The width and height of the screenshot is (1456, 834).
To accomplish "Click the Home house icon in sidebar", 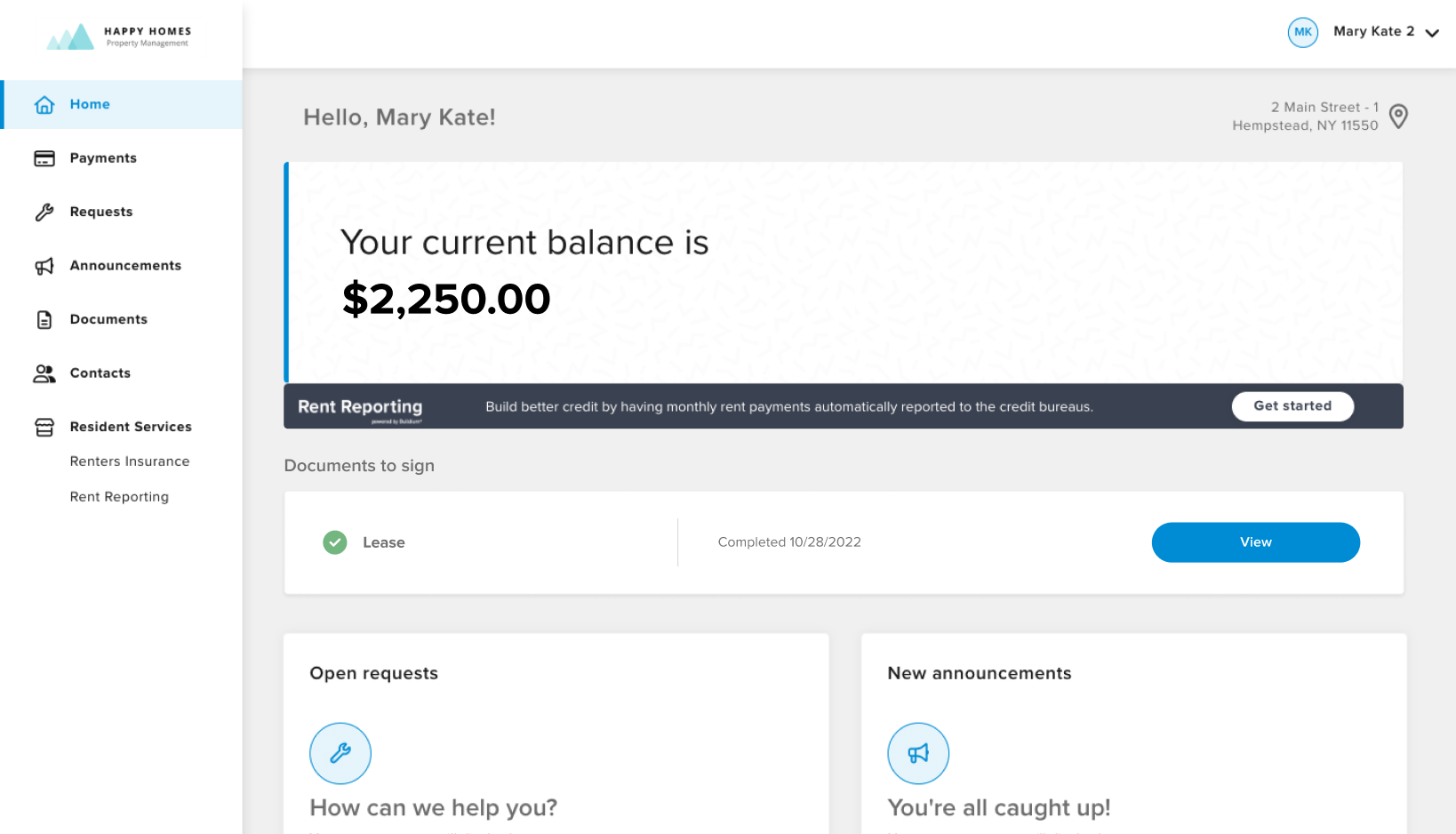I will point(44,105).
